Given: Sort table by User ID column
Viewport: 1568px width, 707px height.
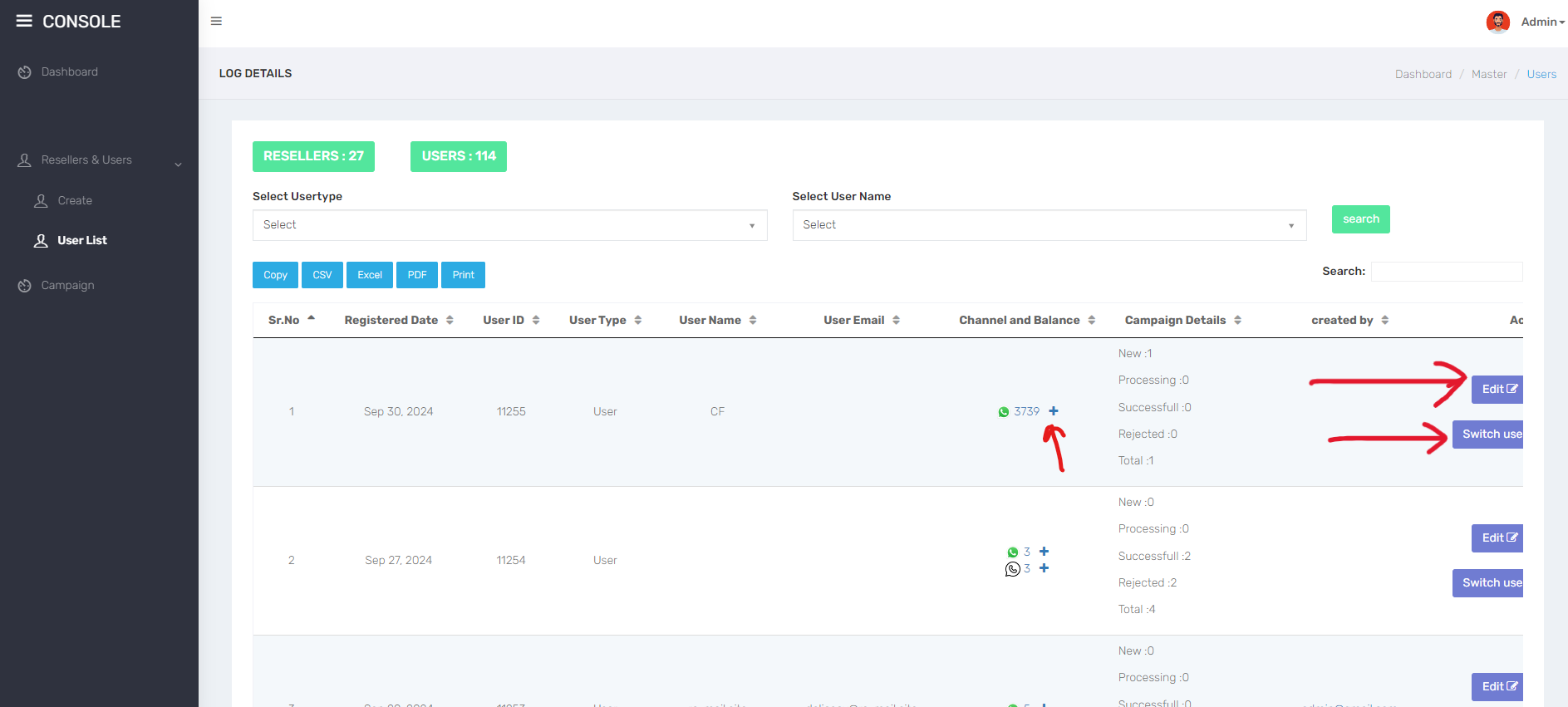Looking at the screenshot, I should click(x=510, y=320).
